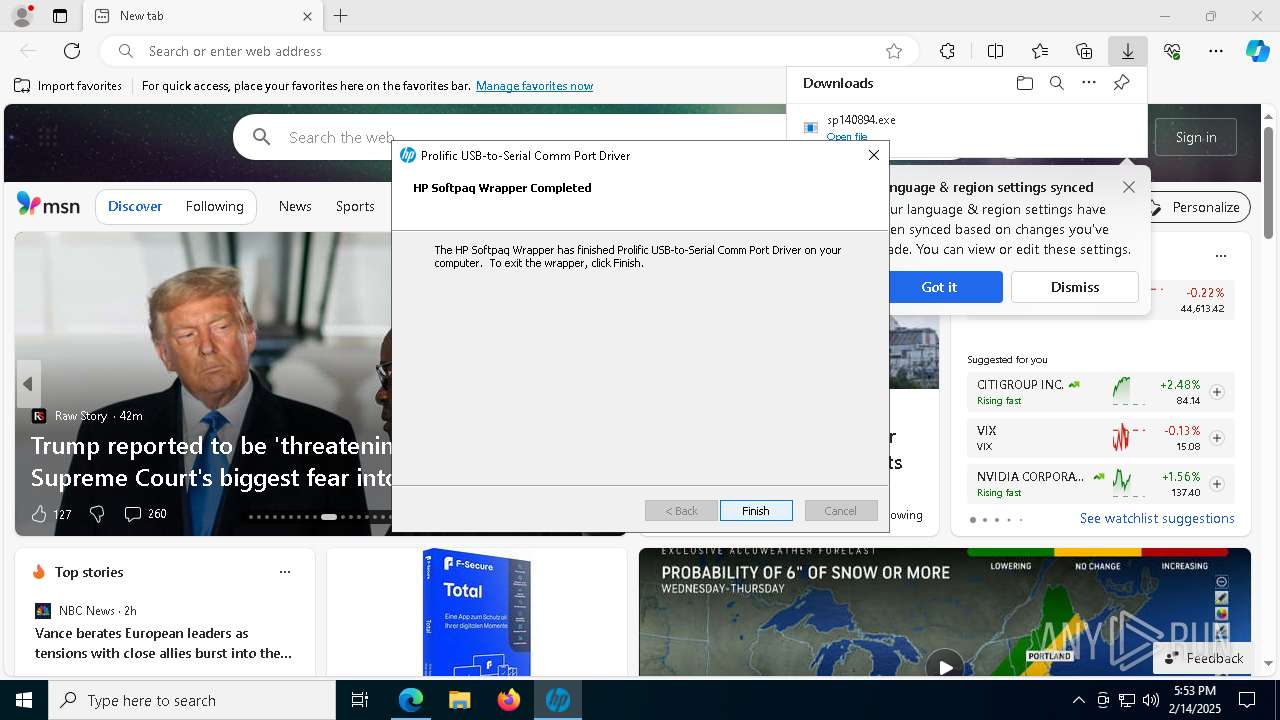Screen dimensions: 1280x720
Task: Click page scrollbar down arrow
Action: click(x=1268, y=663)
